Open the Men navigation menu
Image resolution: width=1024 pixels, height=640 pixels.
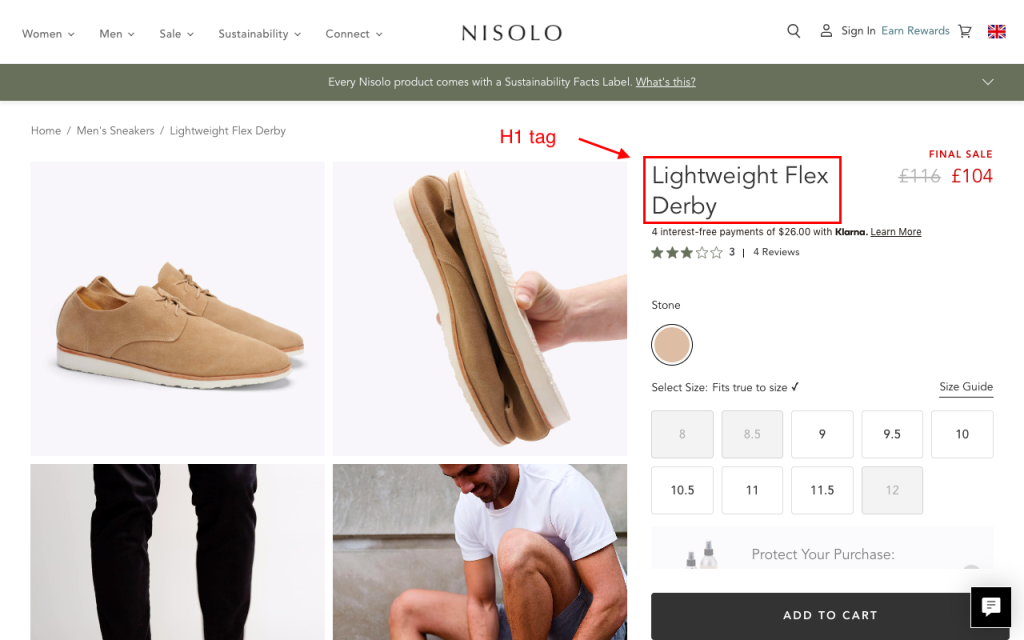pyautogui.click(x=117, y=34)
